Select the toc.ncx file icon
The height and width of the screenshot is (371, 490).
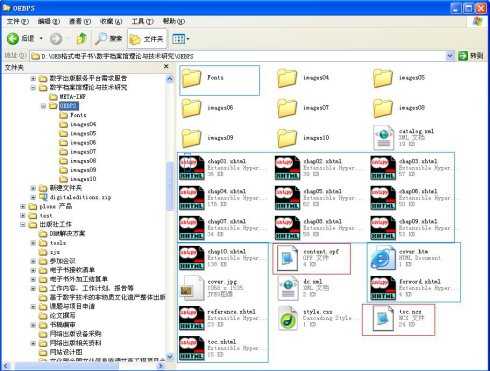(383, 319)
